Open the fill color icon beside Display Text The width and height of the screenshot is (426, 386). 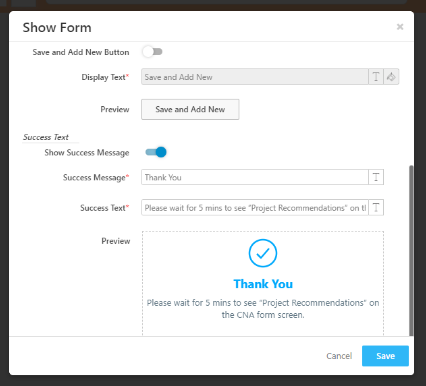[391, 77]
